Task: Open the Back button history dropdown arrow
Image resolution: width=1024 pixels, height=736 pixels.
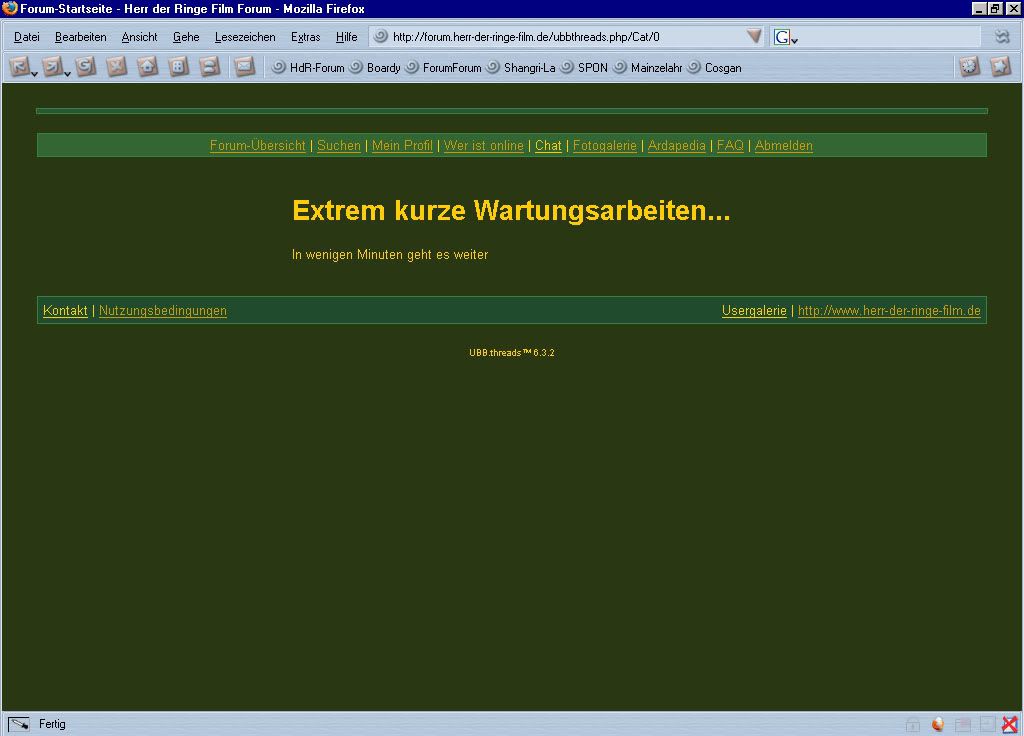Action: [x=34, y=73]
